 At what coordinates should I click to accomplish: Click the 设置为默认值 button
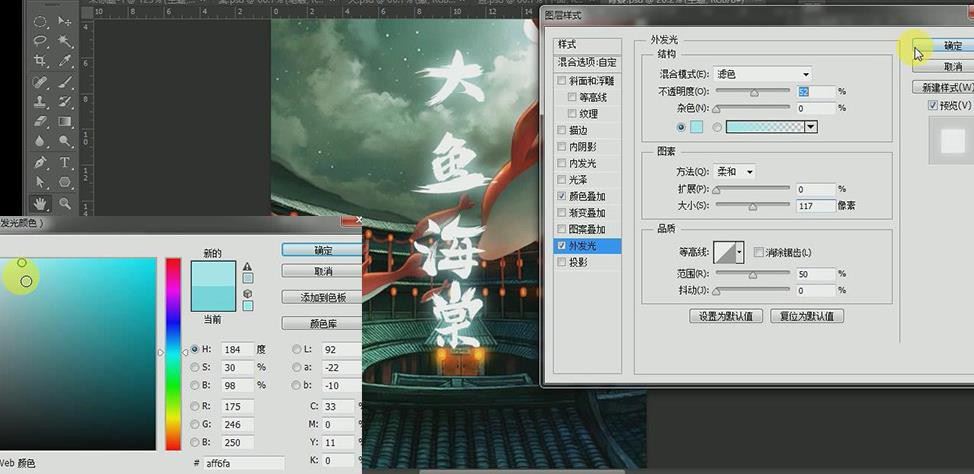[726, 316]
